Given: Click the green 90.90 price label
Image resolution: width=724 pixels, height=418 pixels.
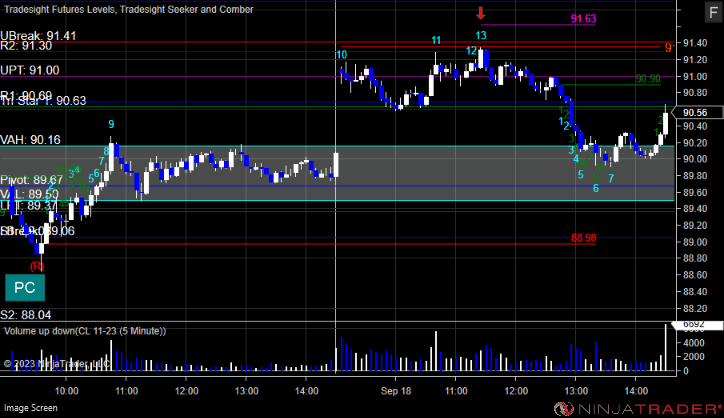Looking at the screenshot, I should coord(648,79).
